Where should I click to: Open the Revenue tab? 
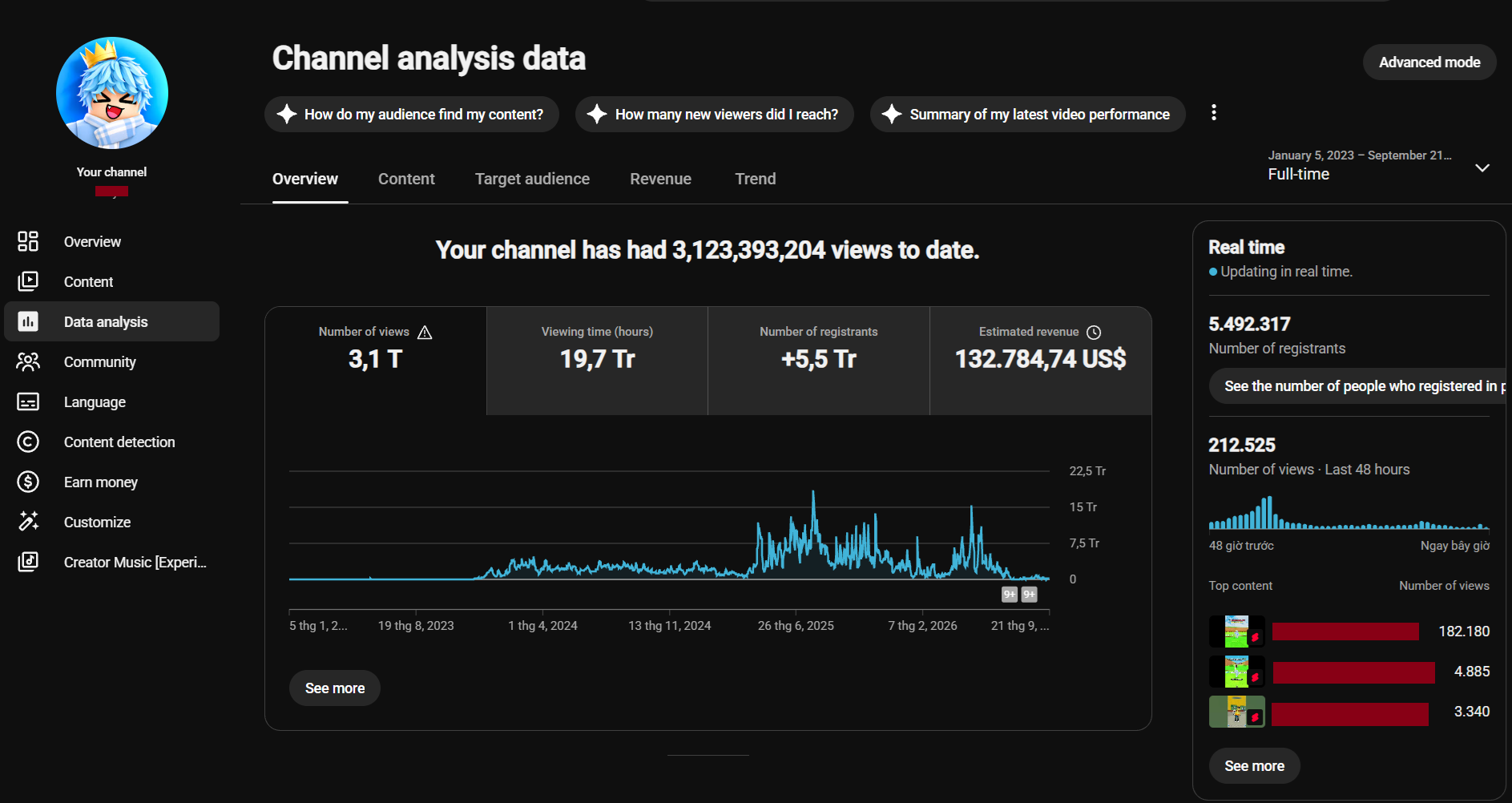(660, 179)
